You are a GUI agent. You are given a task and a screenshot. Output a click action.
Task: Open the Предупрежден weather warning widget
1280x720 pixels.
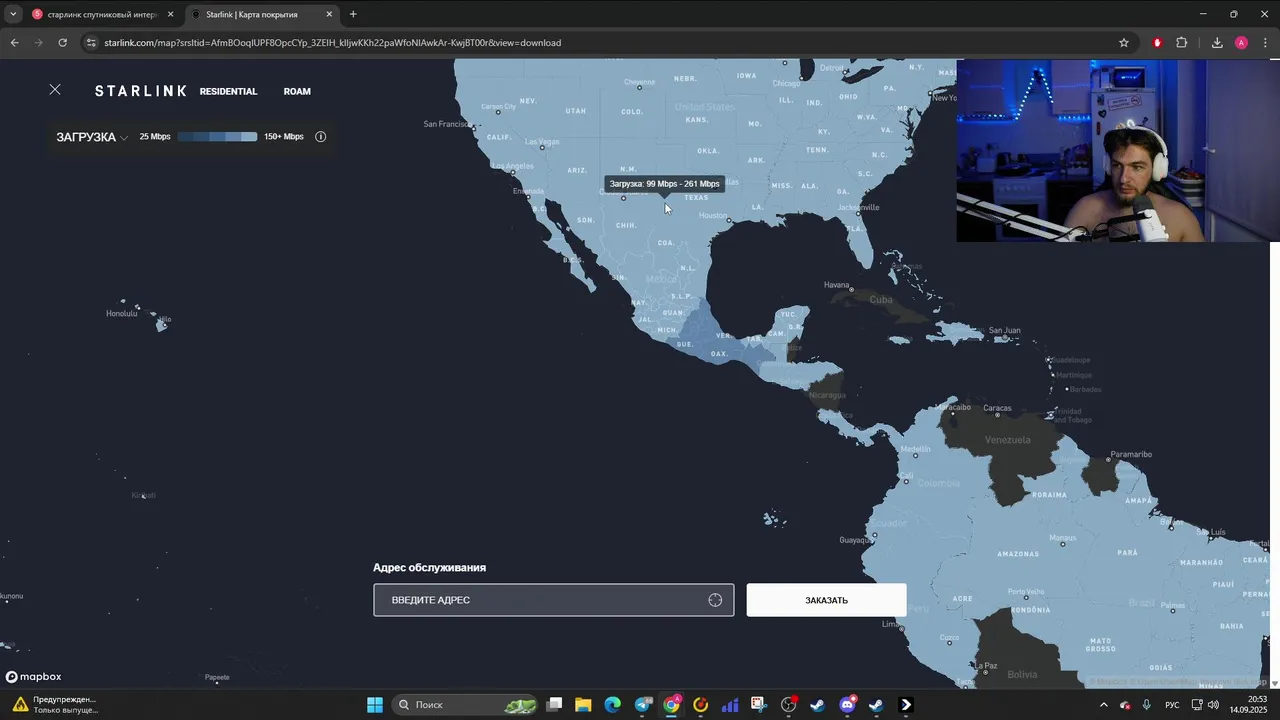pyautogui.click(x=55, y=705)
